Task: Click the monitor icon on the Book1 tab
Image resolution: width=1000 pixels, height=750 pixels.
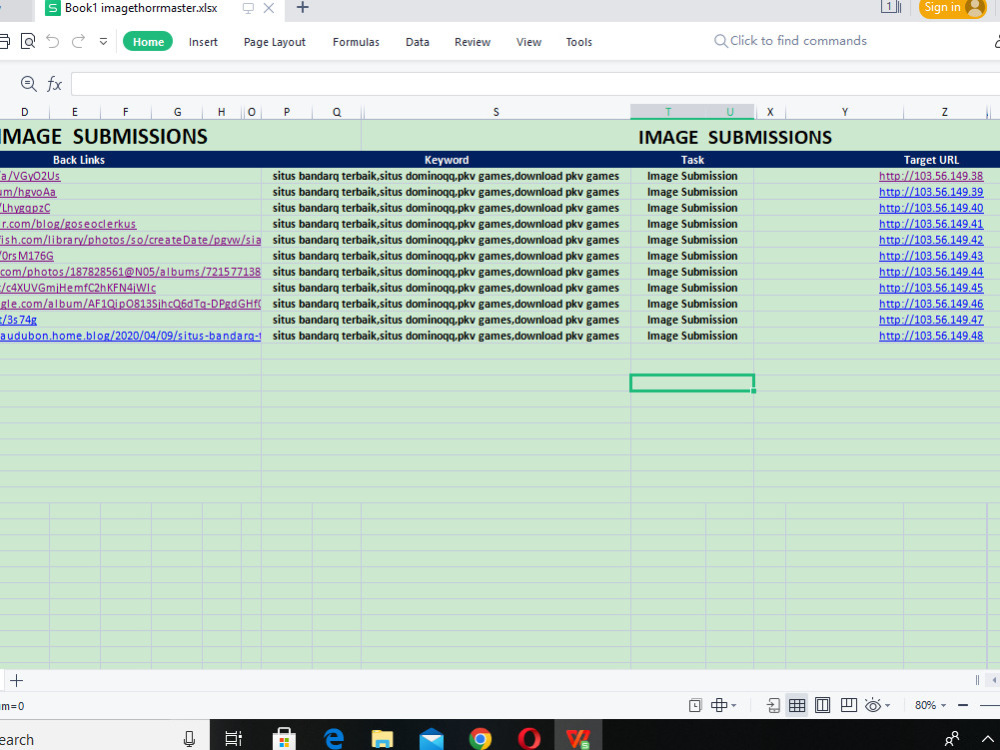Action: point(248,8)
